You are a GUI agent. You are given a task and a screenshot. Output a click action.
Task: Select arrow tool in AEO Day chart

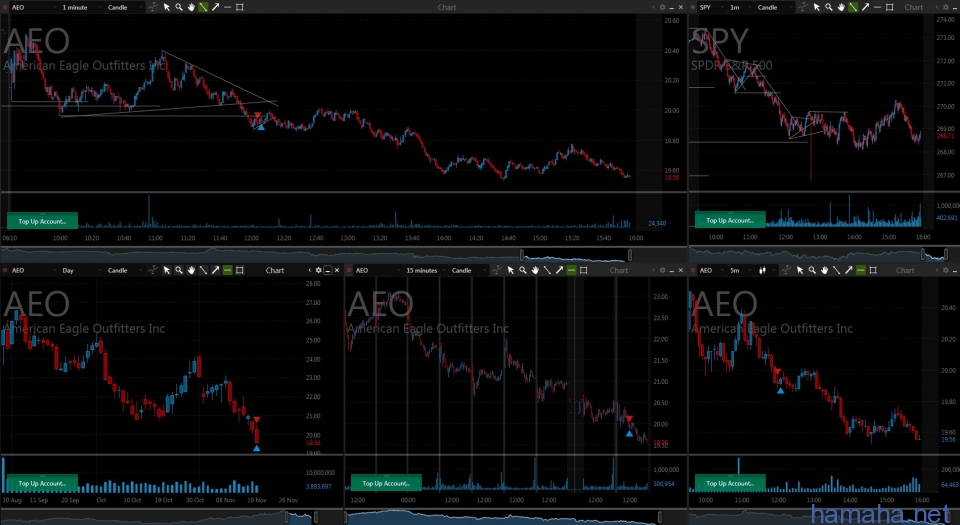point(216,270)
